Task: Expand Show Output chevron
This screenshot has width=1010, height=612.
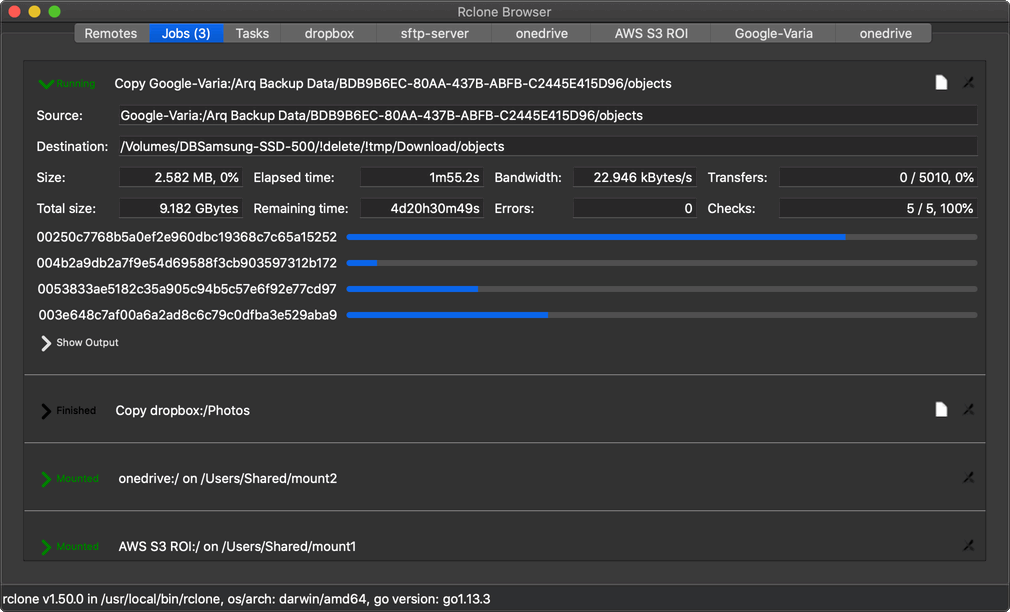Action: (x=46, y=343)
